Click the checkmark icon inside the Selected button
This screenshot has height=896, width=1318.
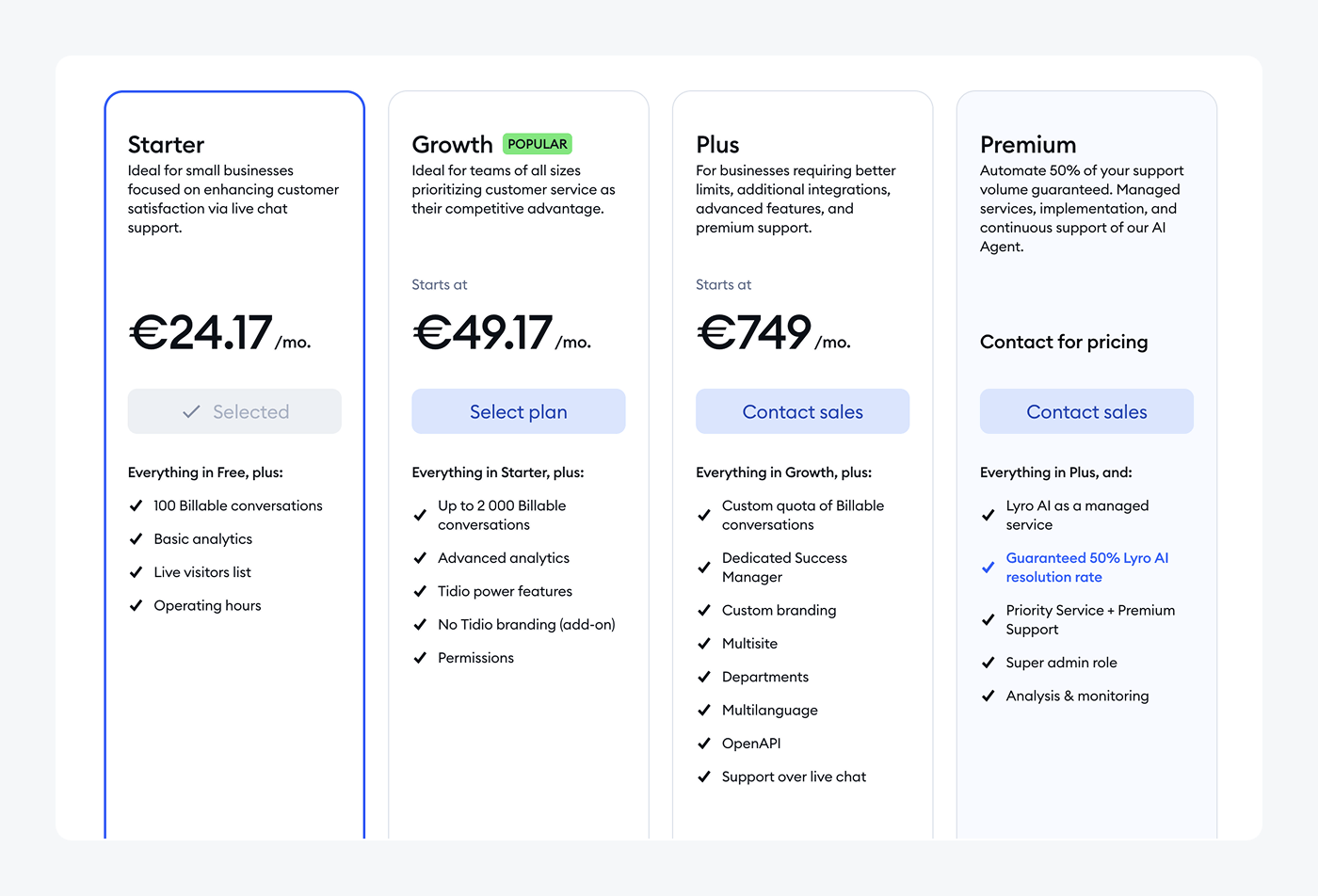[x=191, y=411]
